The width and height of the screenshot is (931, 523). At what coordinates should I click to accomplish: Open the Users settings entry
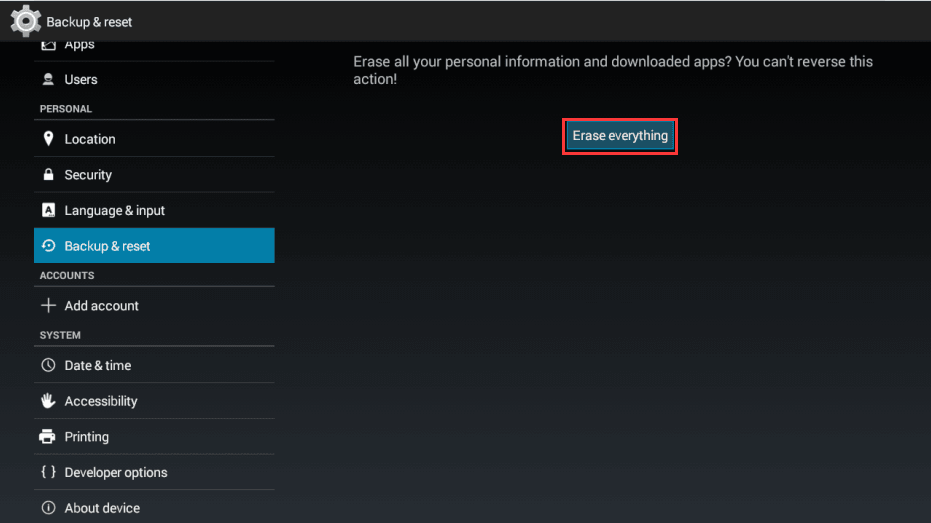(154, 80)
